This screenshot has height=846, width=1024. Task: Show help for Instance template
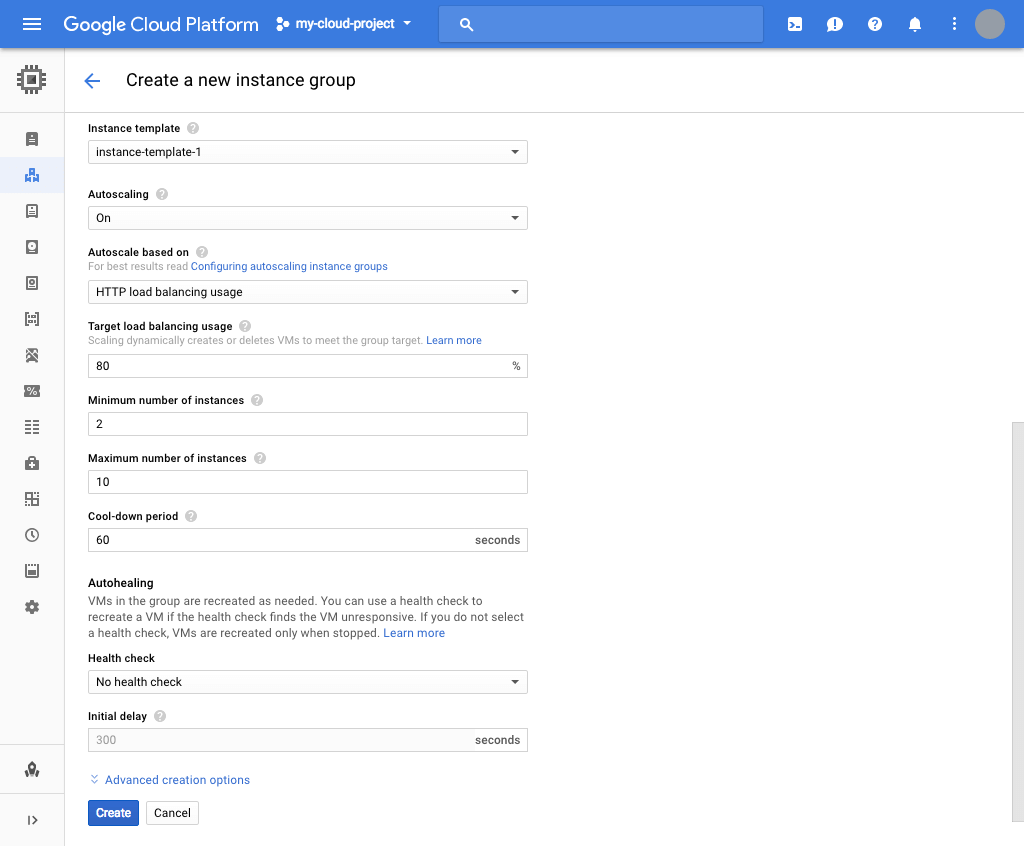coord(193,128)
